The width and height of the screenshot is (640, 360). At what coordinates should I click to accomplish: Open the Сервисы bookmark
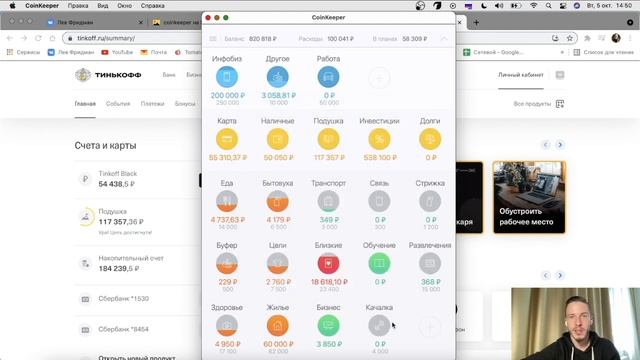click(23, 52)
